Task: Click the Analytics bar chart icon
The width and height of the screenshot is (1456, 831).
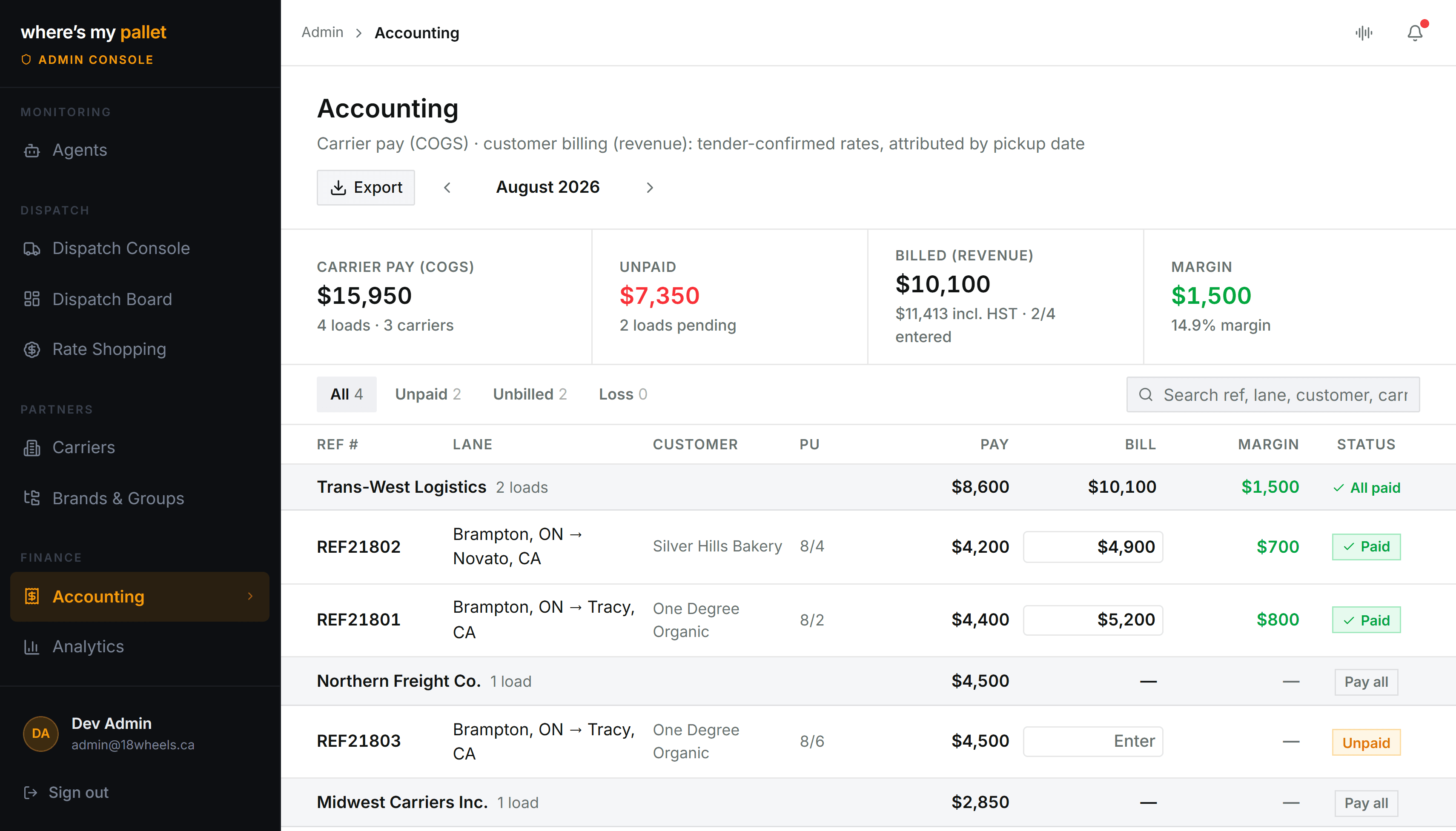Action: [x=32, y=647]
